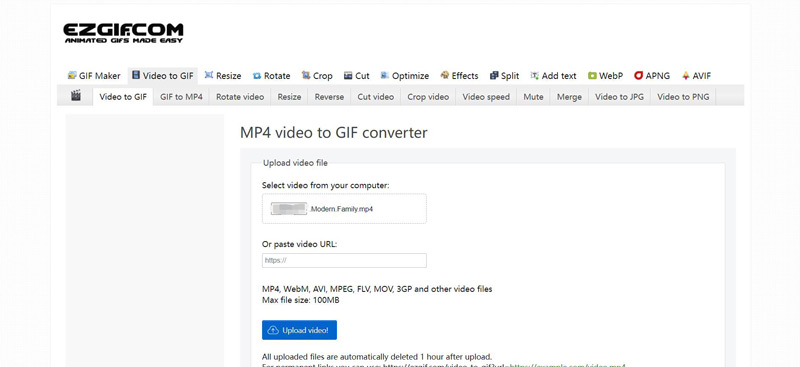Switch to the GIF to MP4 tab
800x367 pixels.
point(181,96)
